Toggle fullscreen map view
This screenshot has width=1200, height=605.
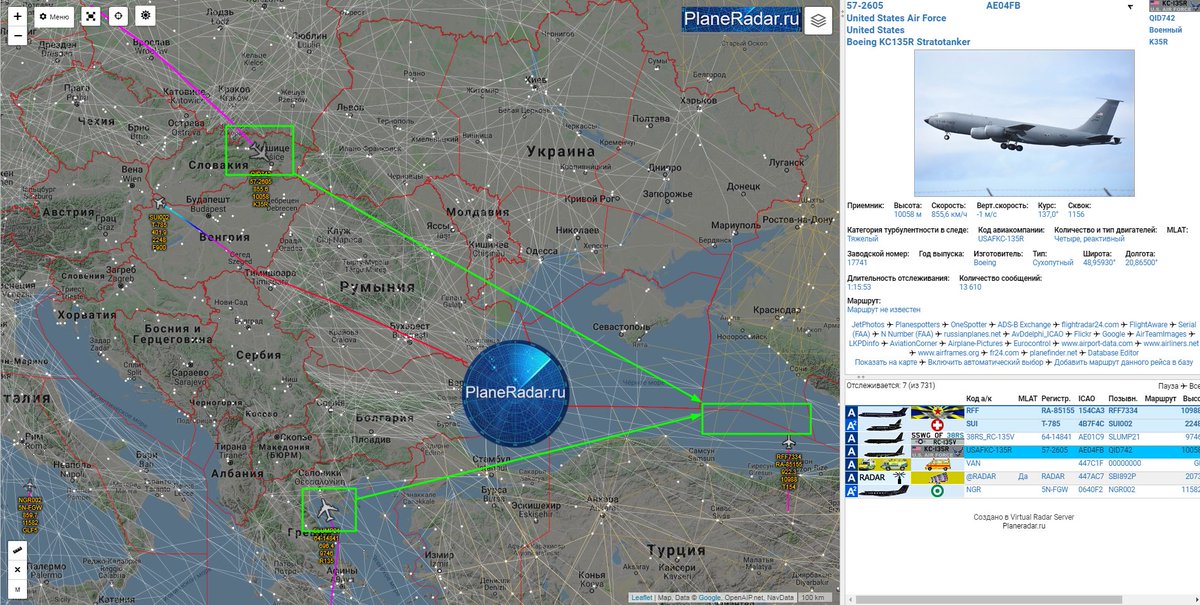point(92,16)
